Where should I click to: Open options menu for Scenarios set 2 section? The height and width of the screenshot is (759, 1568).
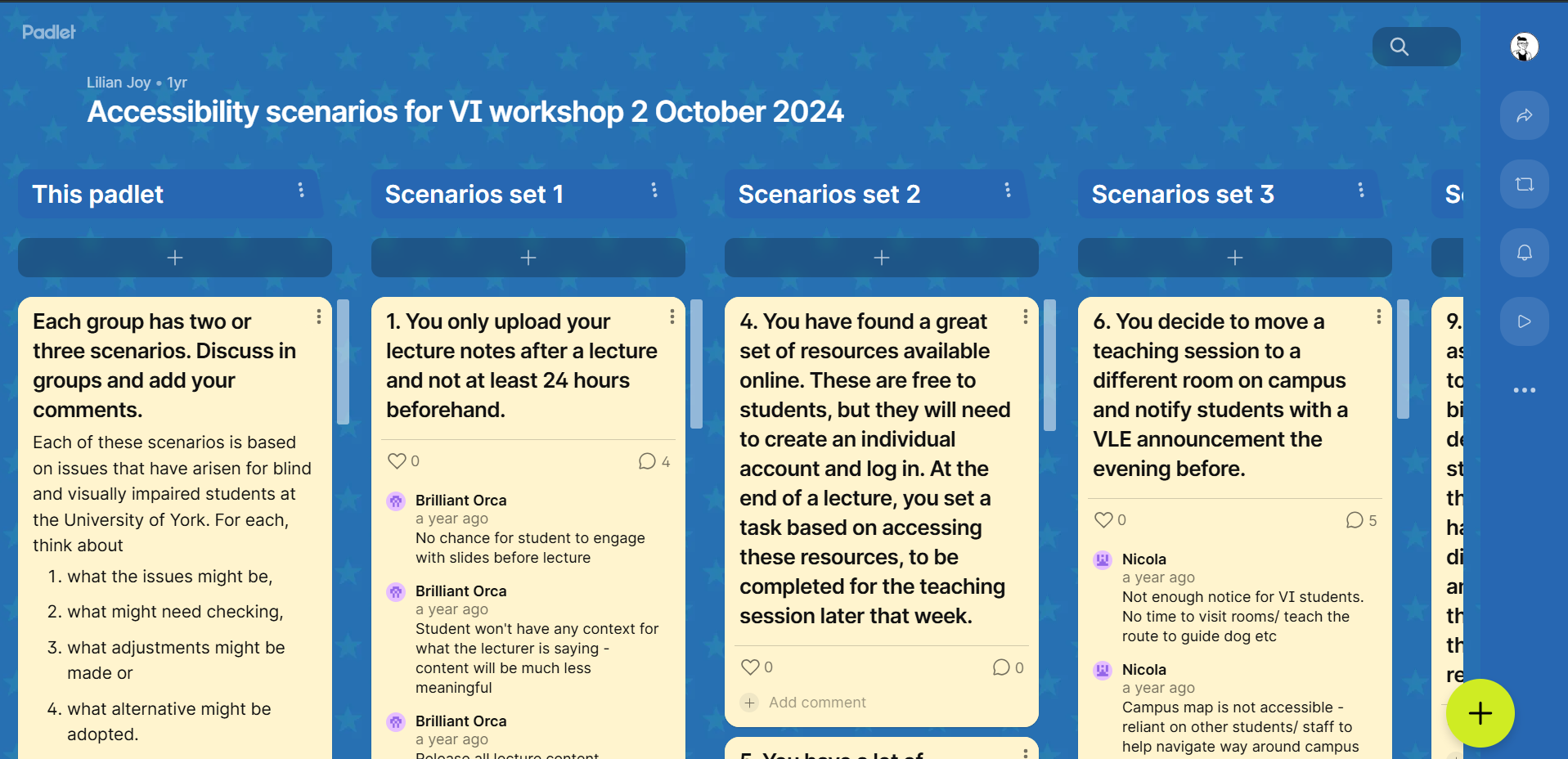(x=1008, y=191)
